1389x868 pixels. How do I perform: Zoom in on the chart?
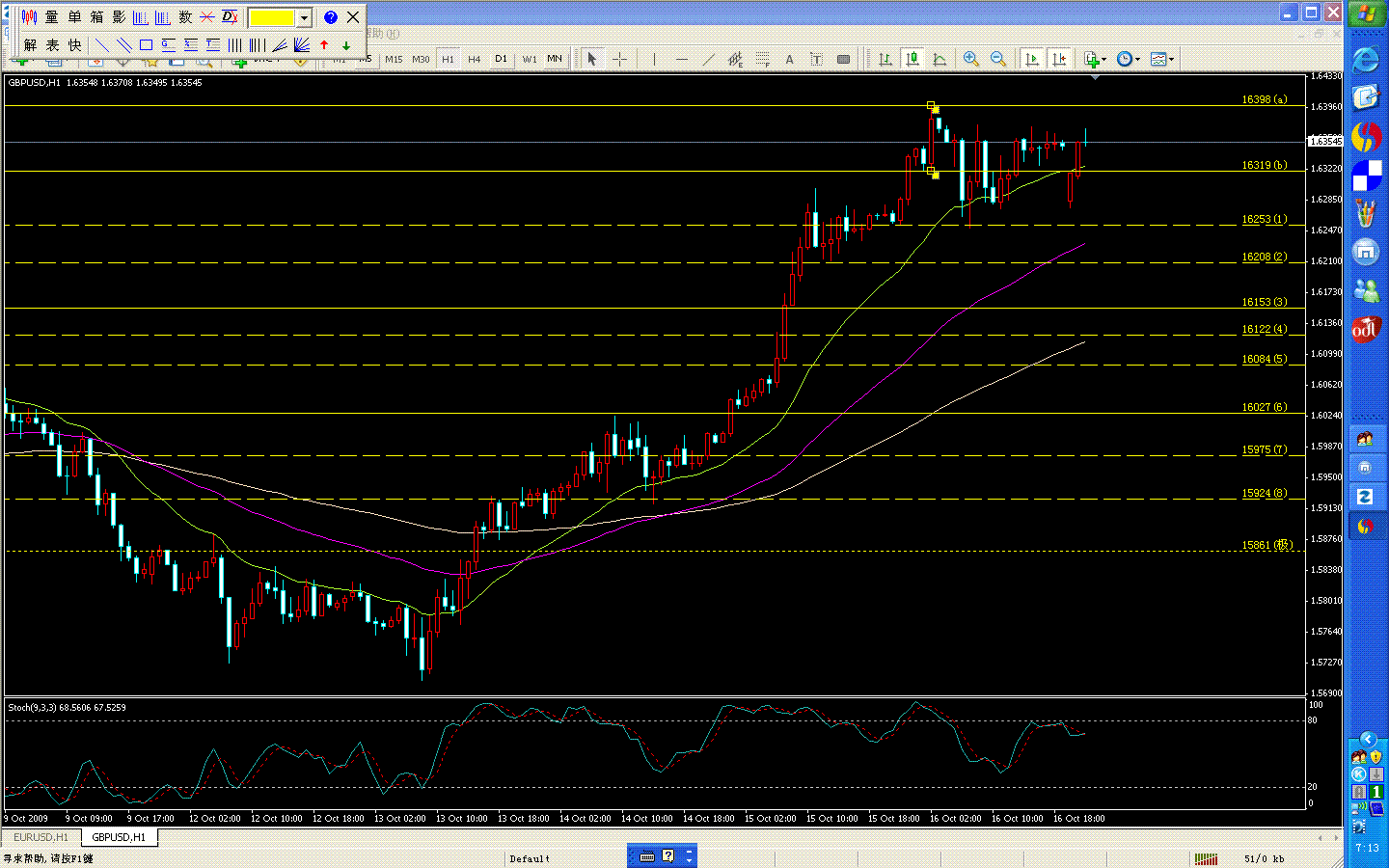click(971, 59)
